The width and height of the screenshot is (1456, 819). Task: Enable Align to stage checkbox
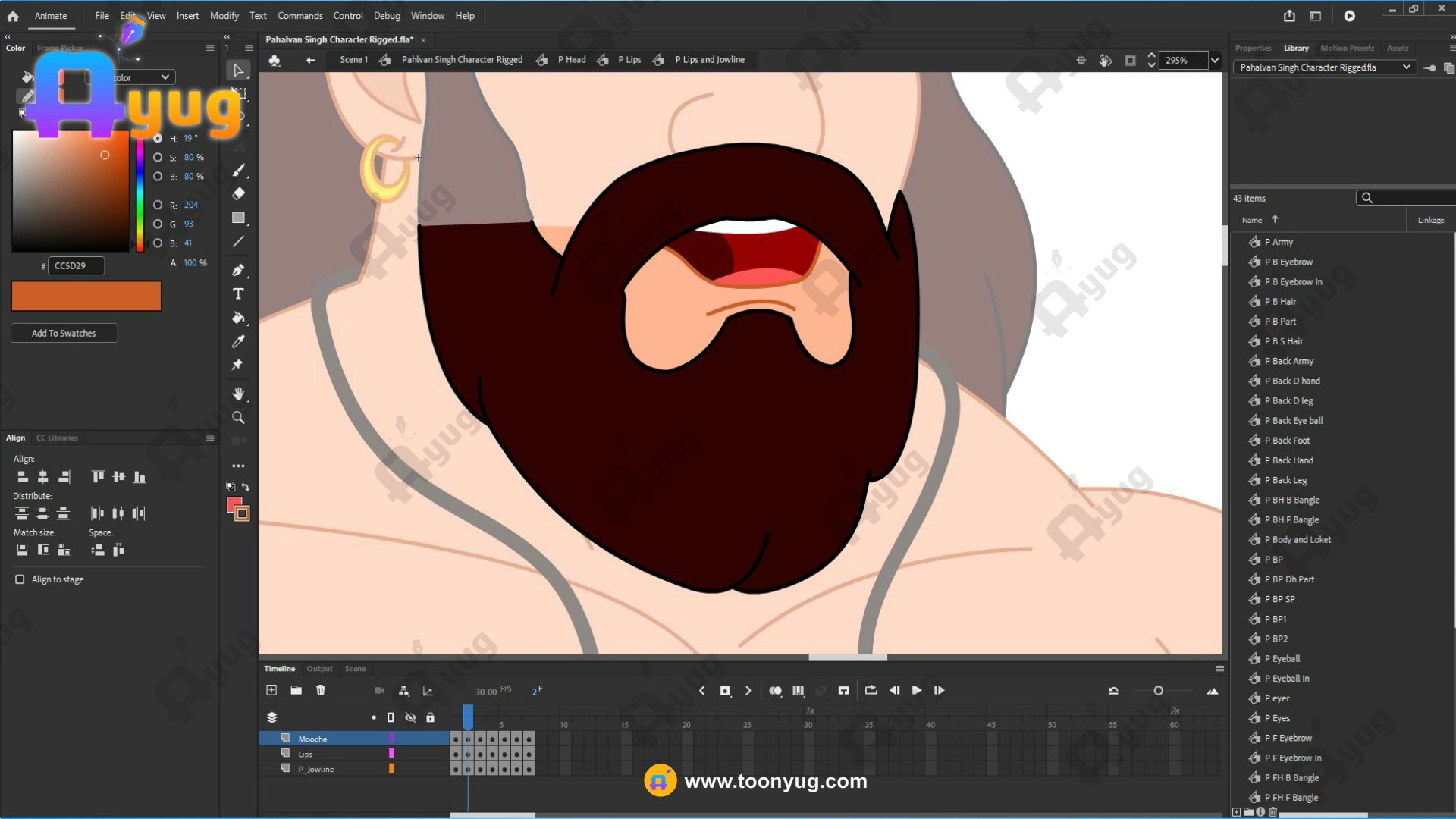(20, 579)
